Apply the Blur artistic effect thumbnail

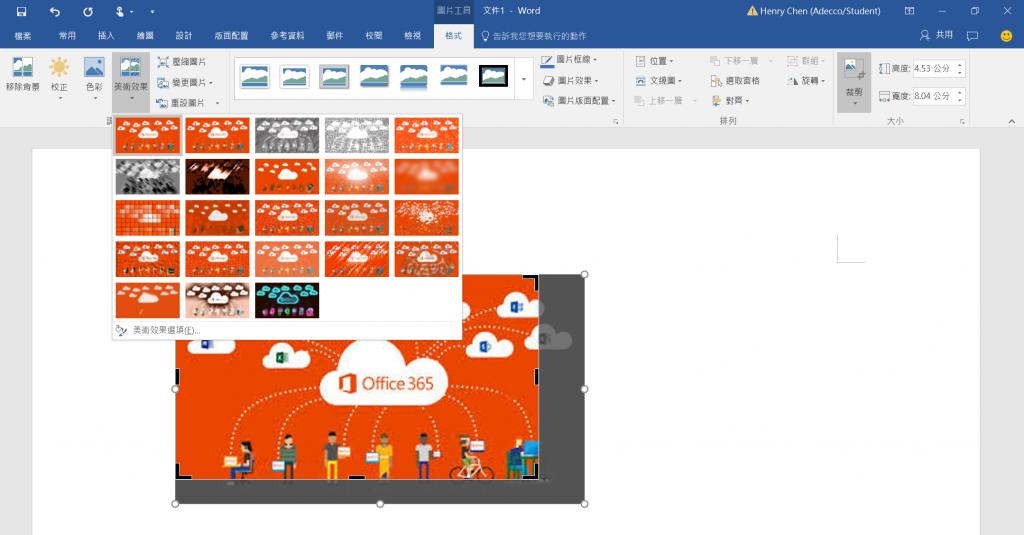[426, 176]
